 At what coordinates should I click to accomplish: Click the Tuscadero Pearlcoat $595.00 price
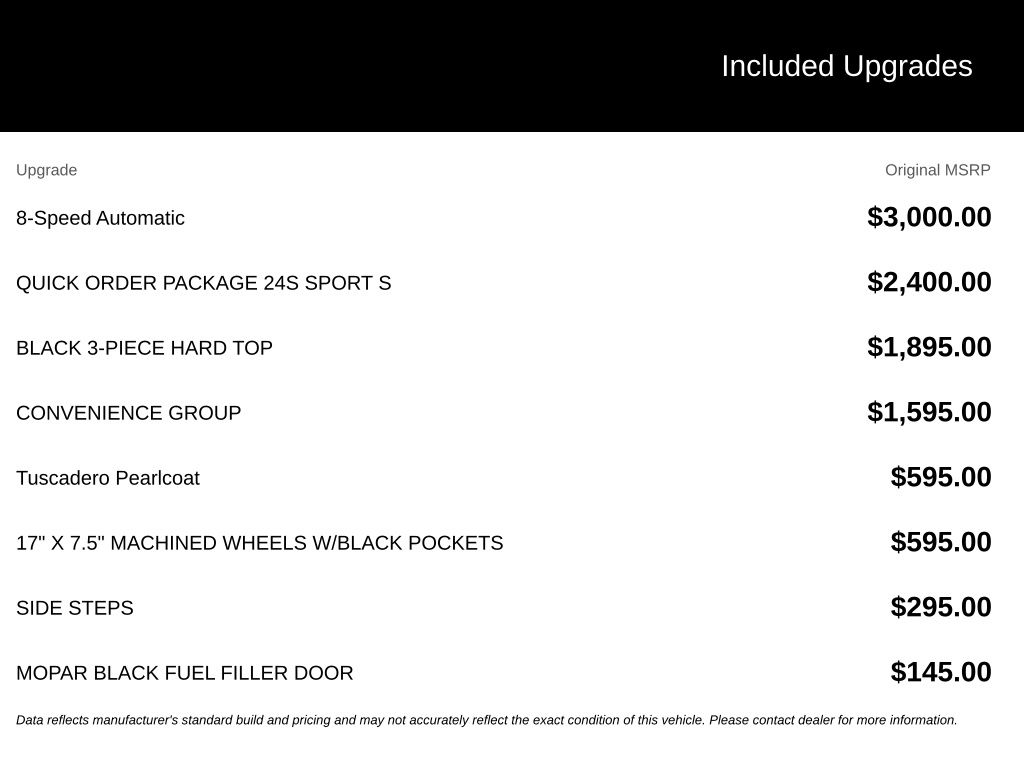tap(940, 477)
